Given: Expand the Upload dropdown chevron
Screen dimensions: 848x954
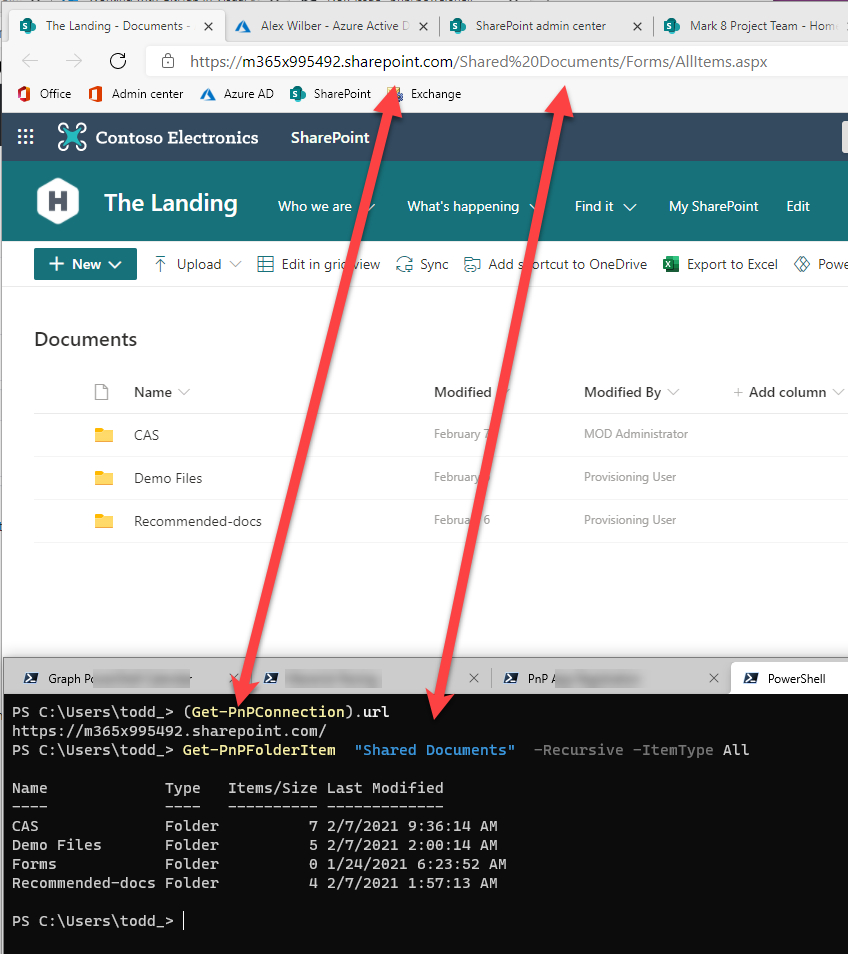Looking at the screenshot, I should tap(235, 264).
